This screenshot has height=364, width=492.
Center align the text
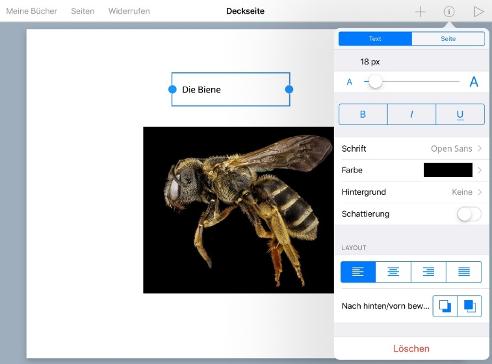coord(394,272)
